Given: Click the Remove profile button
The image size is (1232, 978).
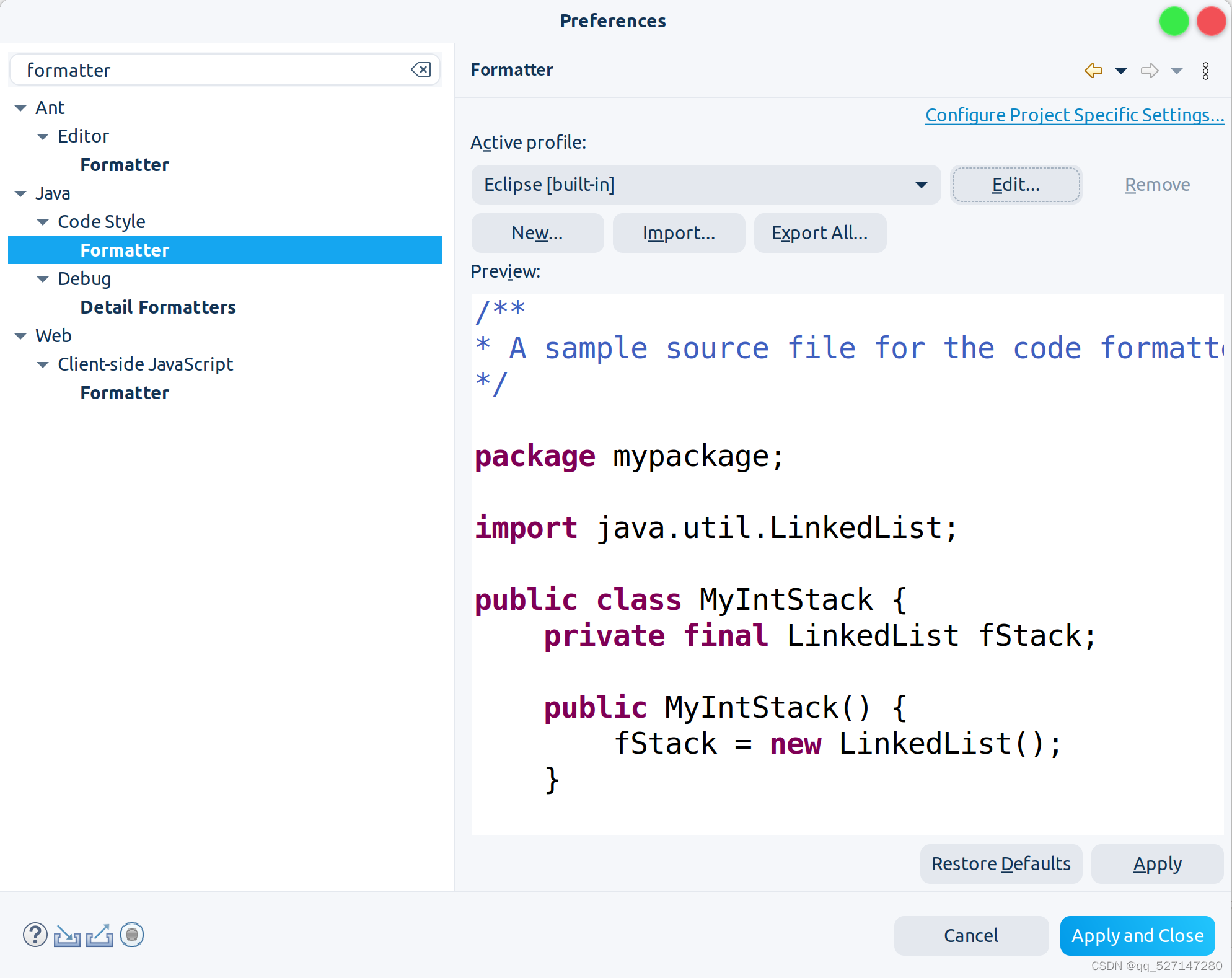Looking at the screenshot, I should click(1157, 185).
